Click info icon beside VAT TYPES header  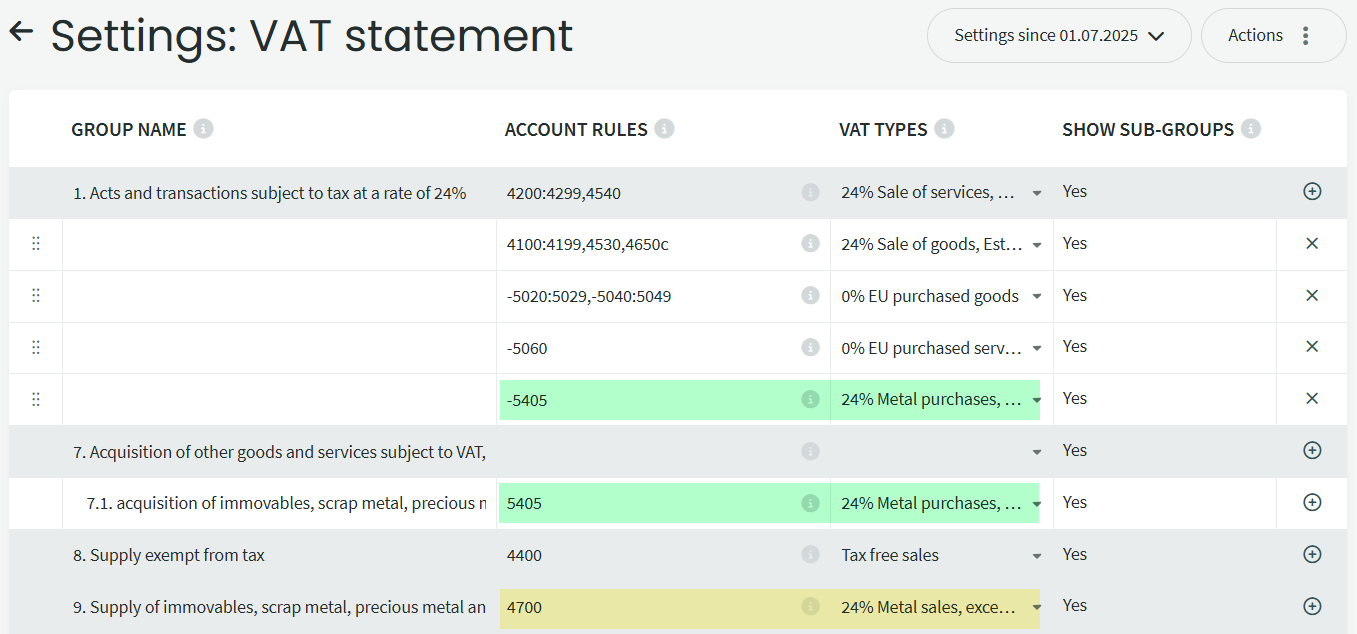pyautogui.click(x=944, y=129)
